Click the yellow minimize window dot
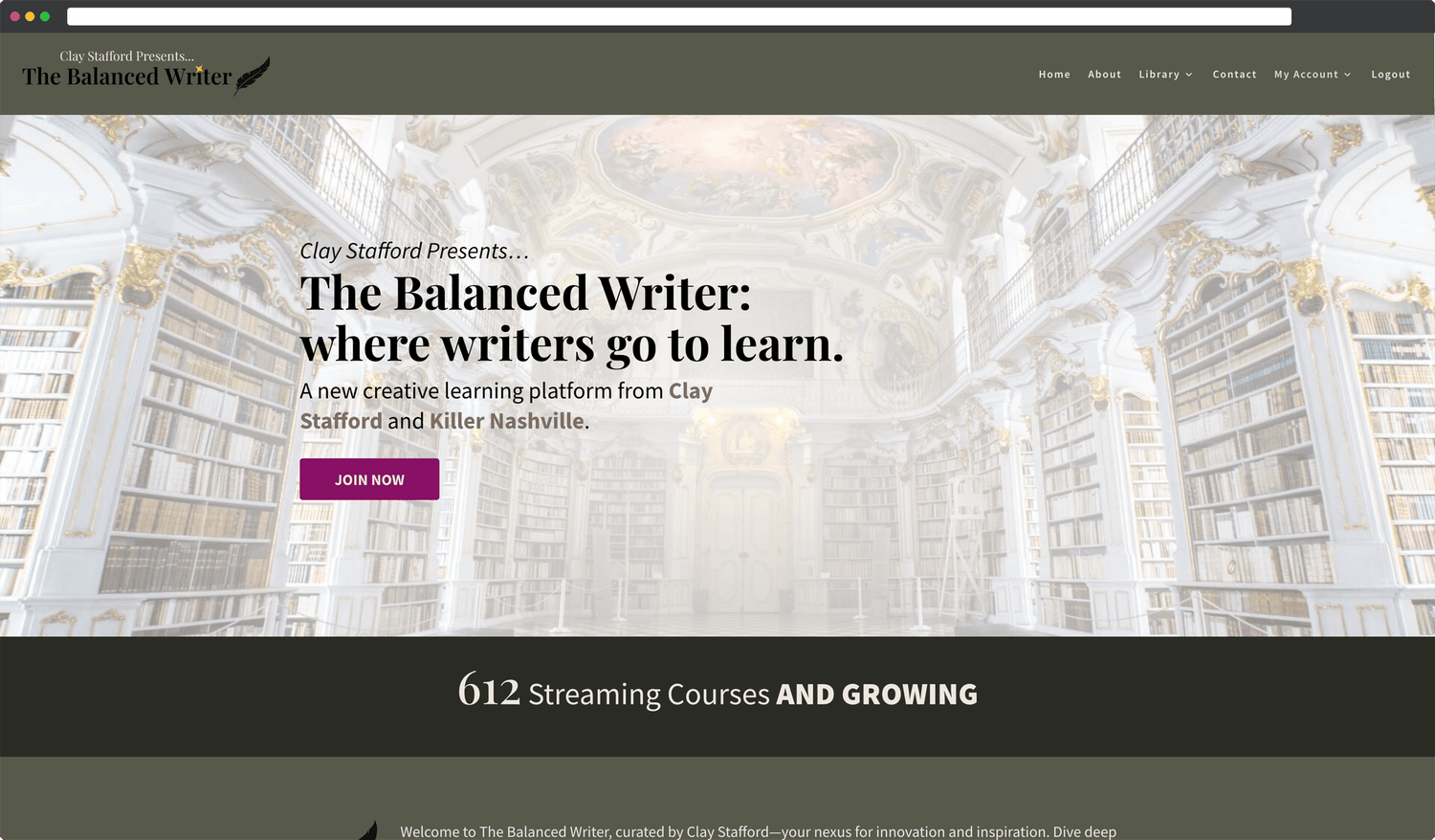 point(30,16)
